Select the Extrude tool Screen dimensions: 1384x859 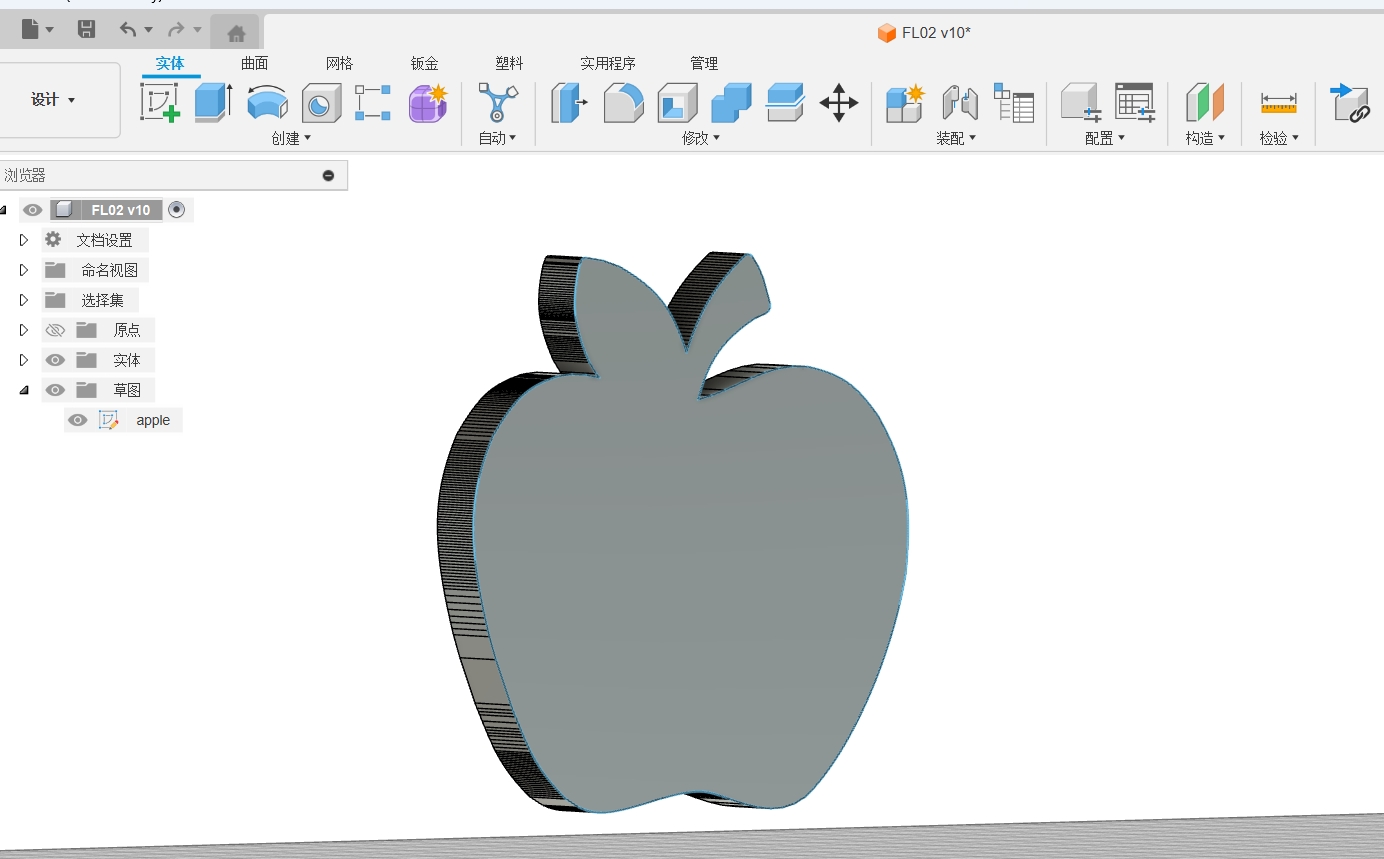coord(213,102)
